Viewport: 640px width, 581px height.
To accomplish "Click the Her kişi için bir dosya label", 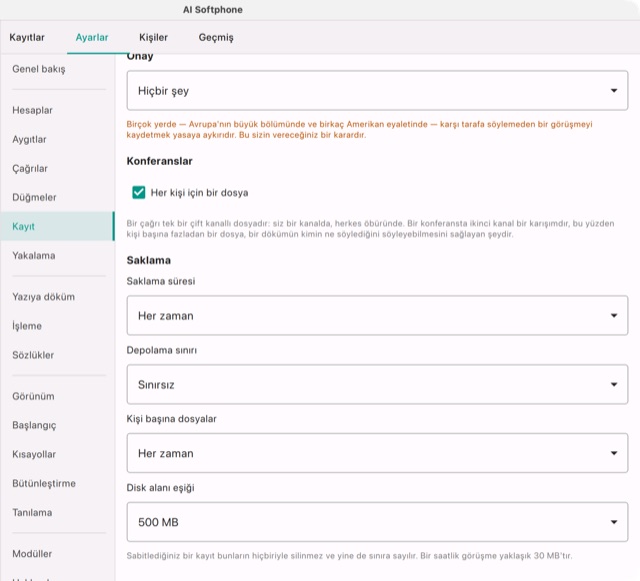I will 199,193.
